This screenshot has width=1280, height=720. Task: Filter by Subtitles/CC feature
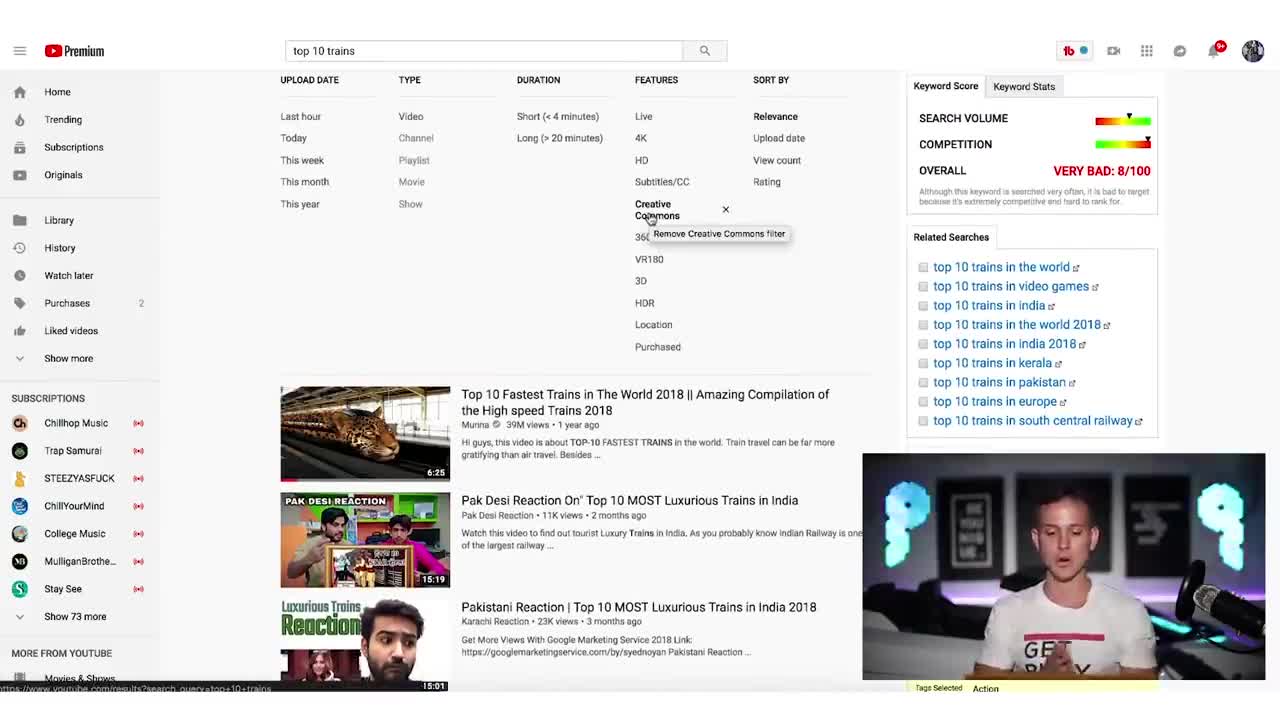coord(662,182)
